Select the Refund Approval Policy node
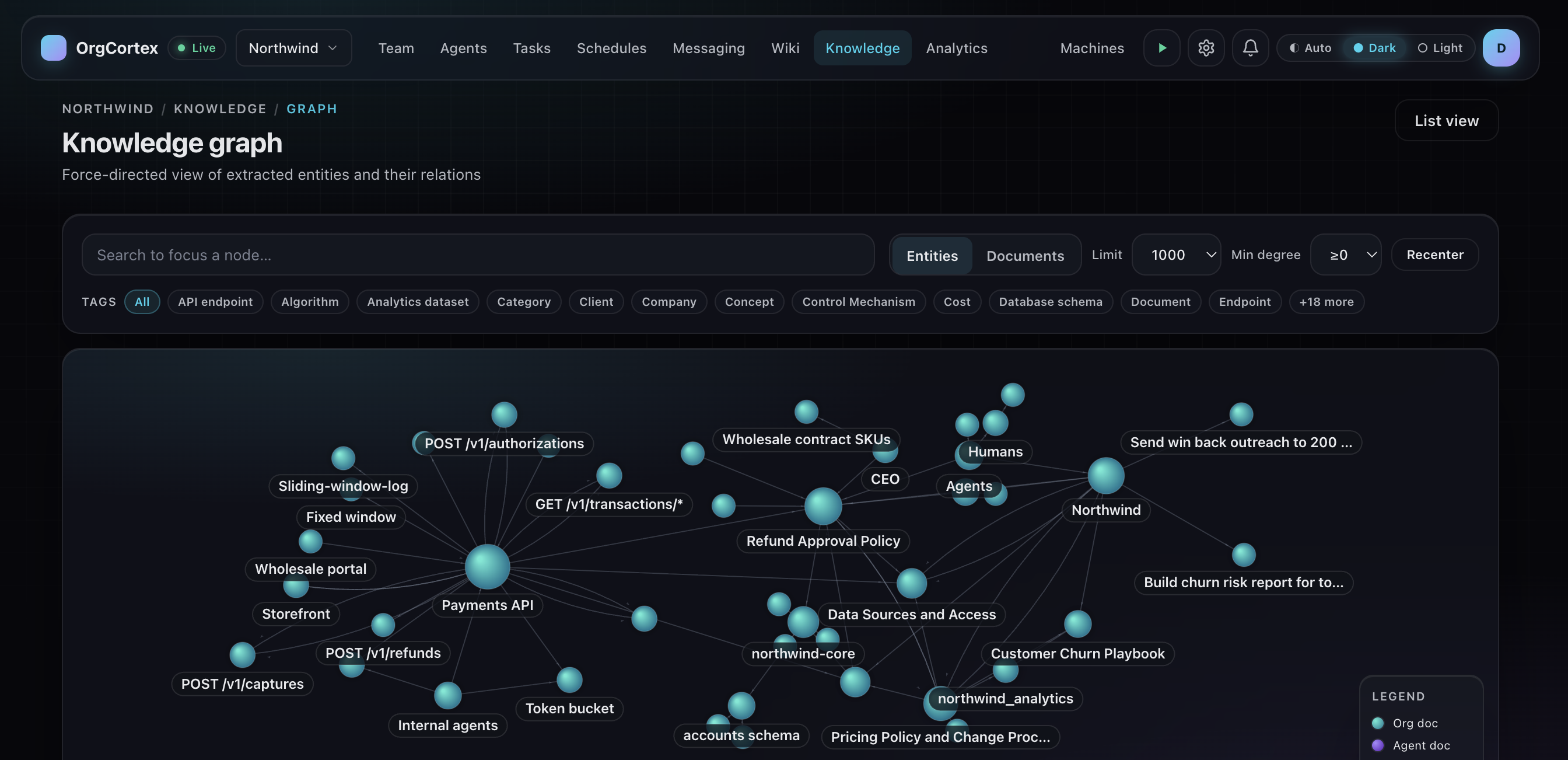1568x760 pixels. click(x=823, y=505)
